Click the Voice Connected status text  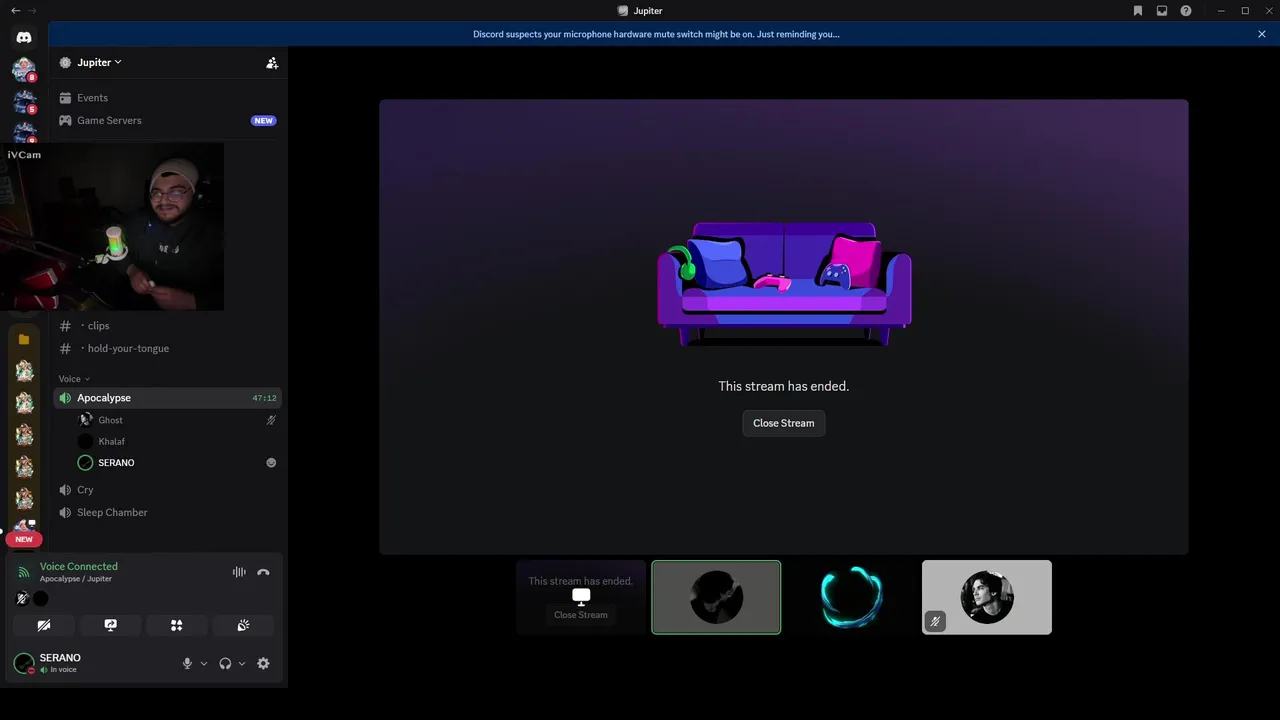point(79,566)
